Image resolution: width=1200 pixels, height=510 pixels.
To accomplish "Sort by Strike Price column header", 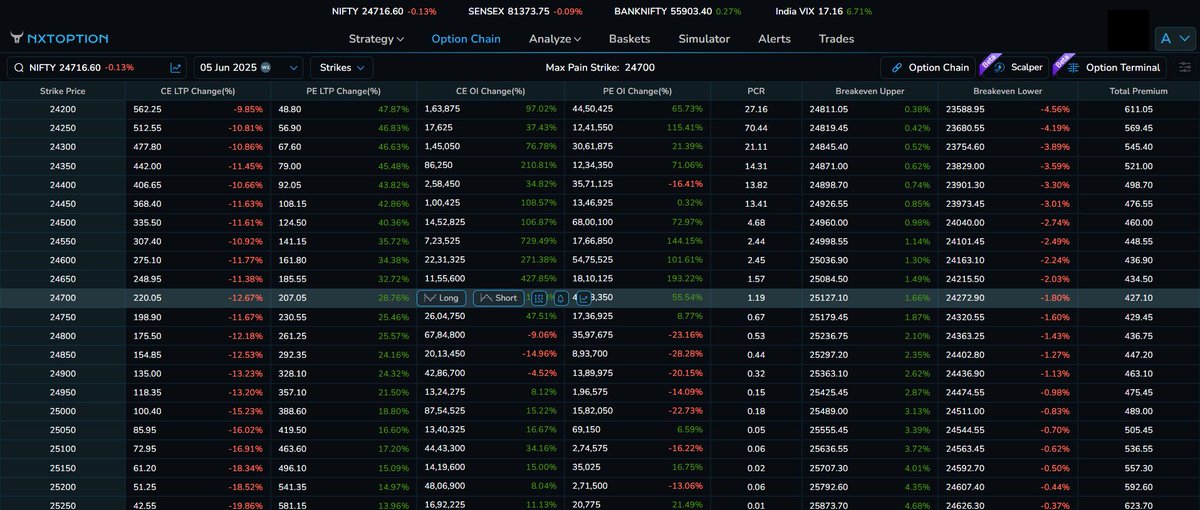I will click(62, 90).
